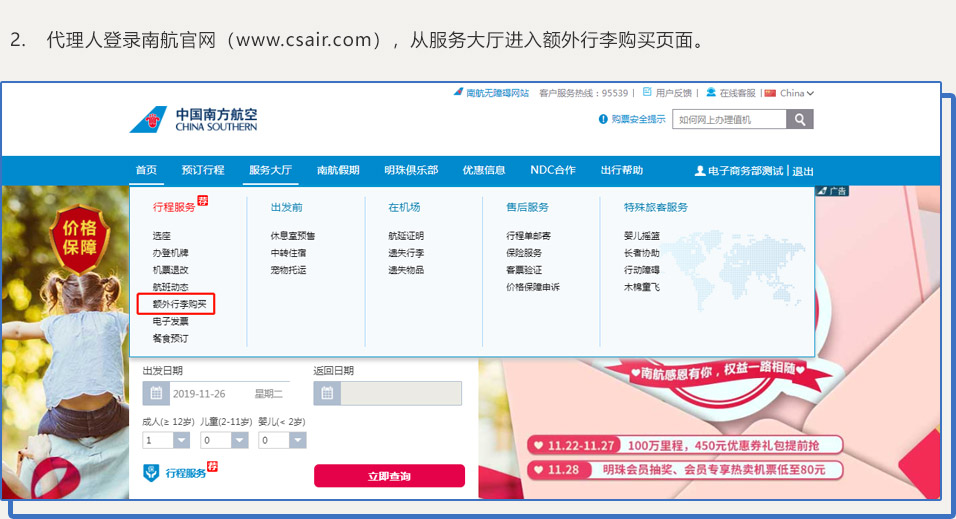This screenshot has height=519, width=956.
Task: Click the 退出 logout link
Action: point(803,171)
